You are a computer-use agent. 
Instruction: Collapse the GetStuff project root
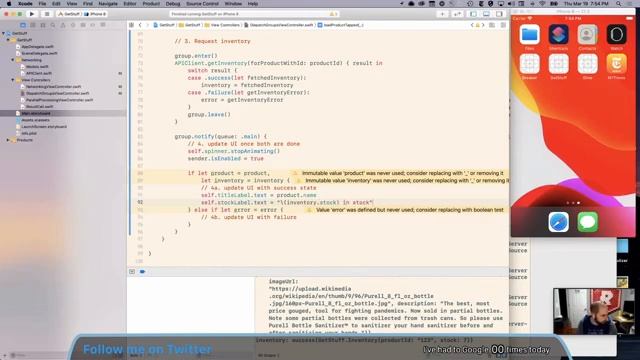[4, 33]
